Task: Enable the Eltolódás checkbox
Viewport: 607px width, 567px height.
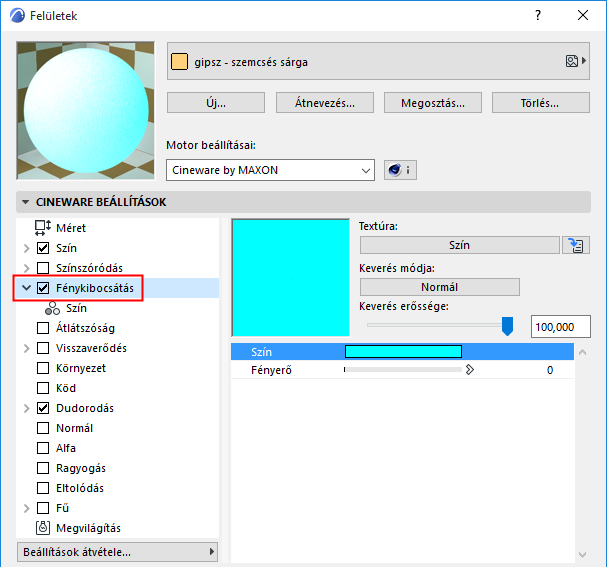Action: pos(43,488)
